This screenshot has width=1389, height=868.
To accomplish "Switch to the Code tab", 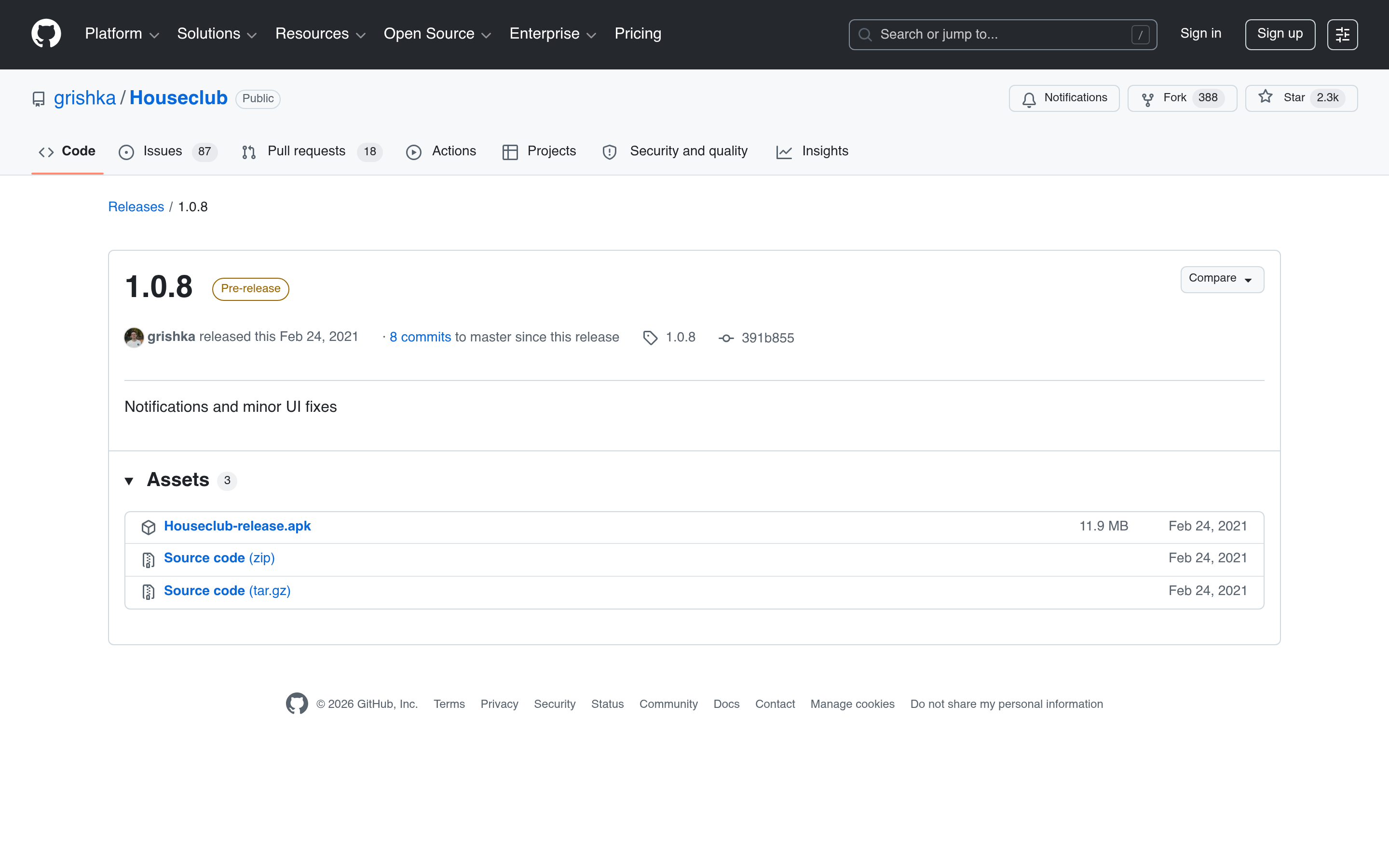I will pyautogui.click(x=67, y=151).
